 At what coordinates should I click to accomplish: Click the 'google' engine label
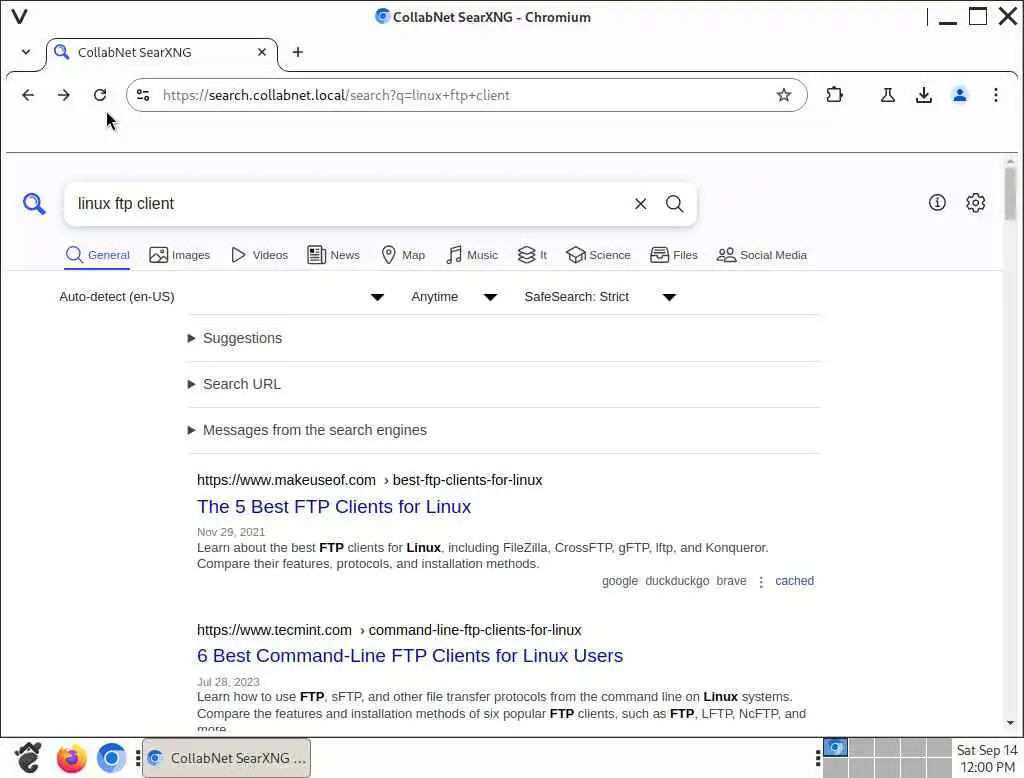click(x=620, y=581)
